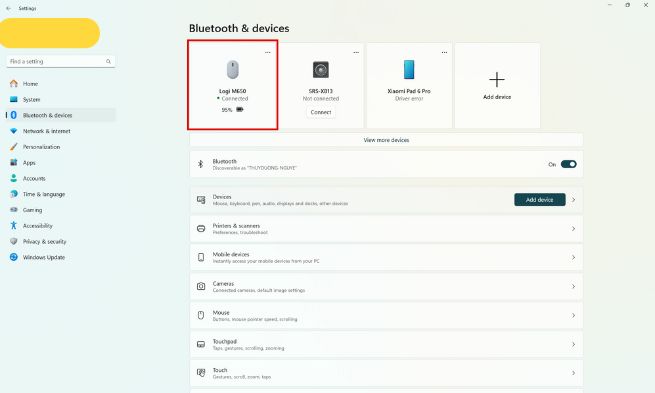Open Cameras settings label
Viewport: 655px width, 393px height.
(223, 284)
